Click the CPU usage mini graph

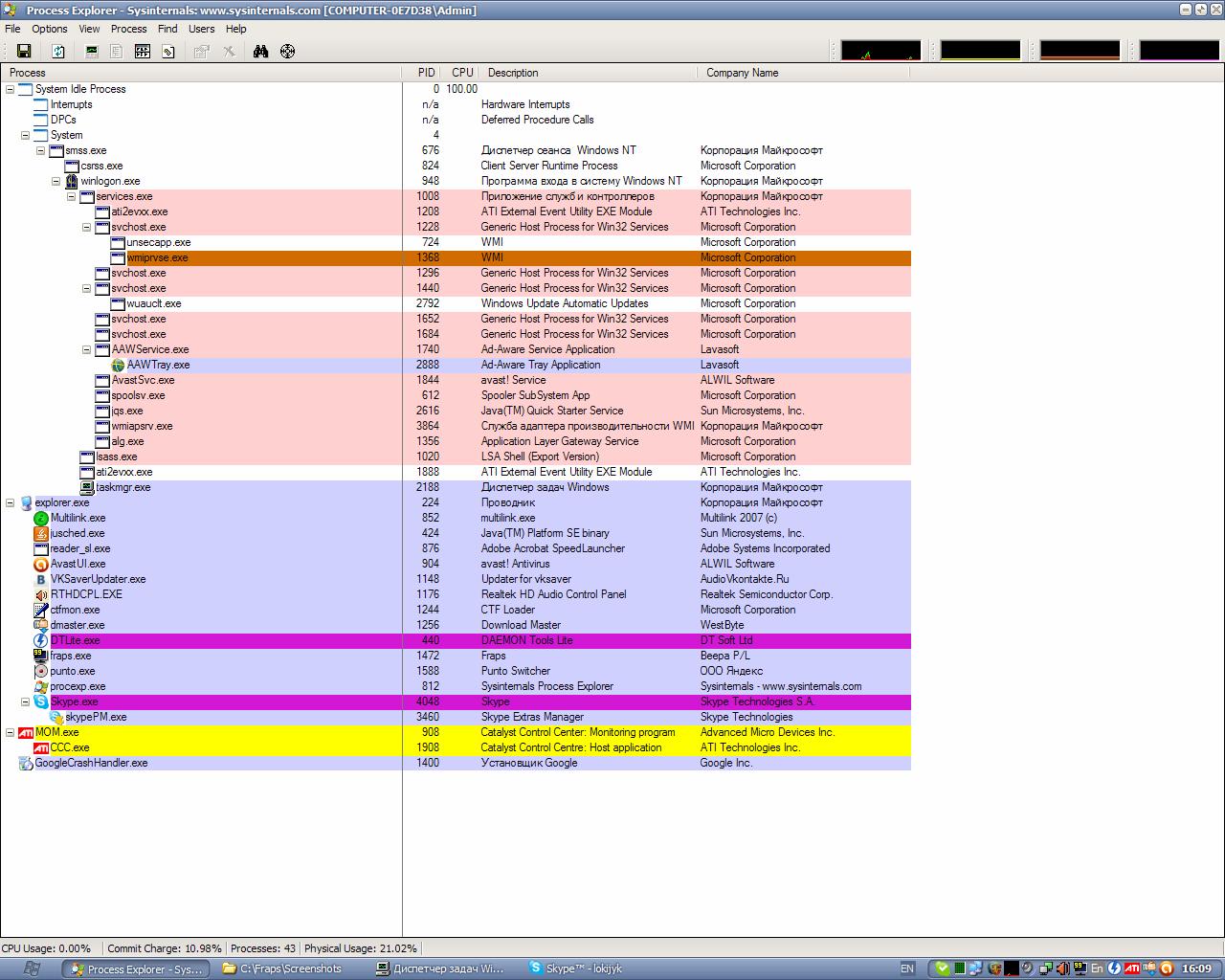880,50
